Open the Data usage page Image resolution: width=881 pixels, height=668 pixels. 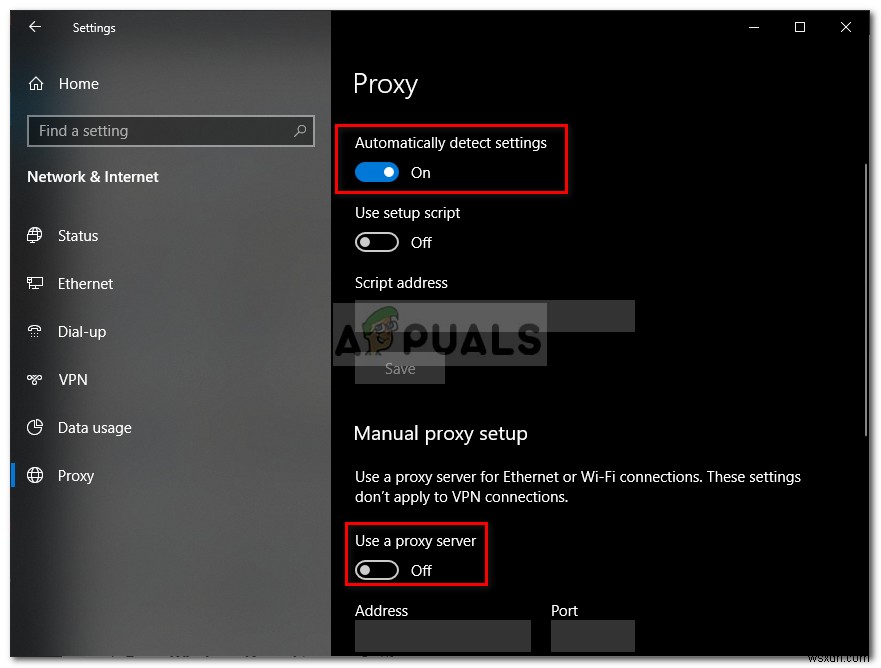pos(94,428)
